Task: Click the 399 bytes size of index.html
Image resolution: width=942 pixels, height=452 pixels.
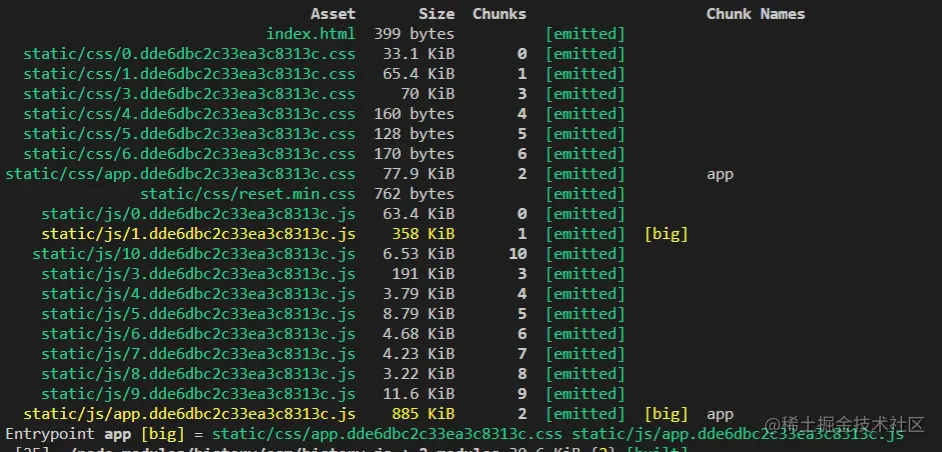Action: point(414,34)
